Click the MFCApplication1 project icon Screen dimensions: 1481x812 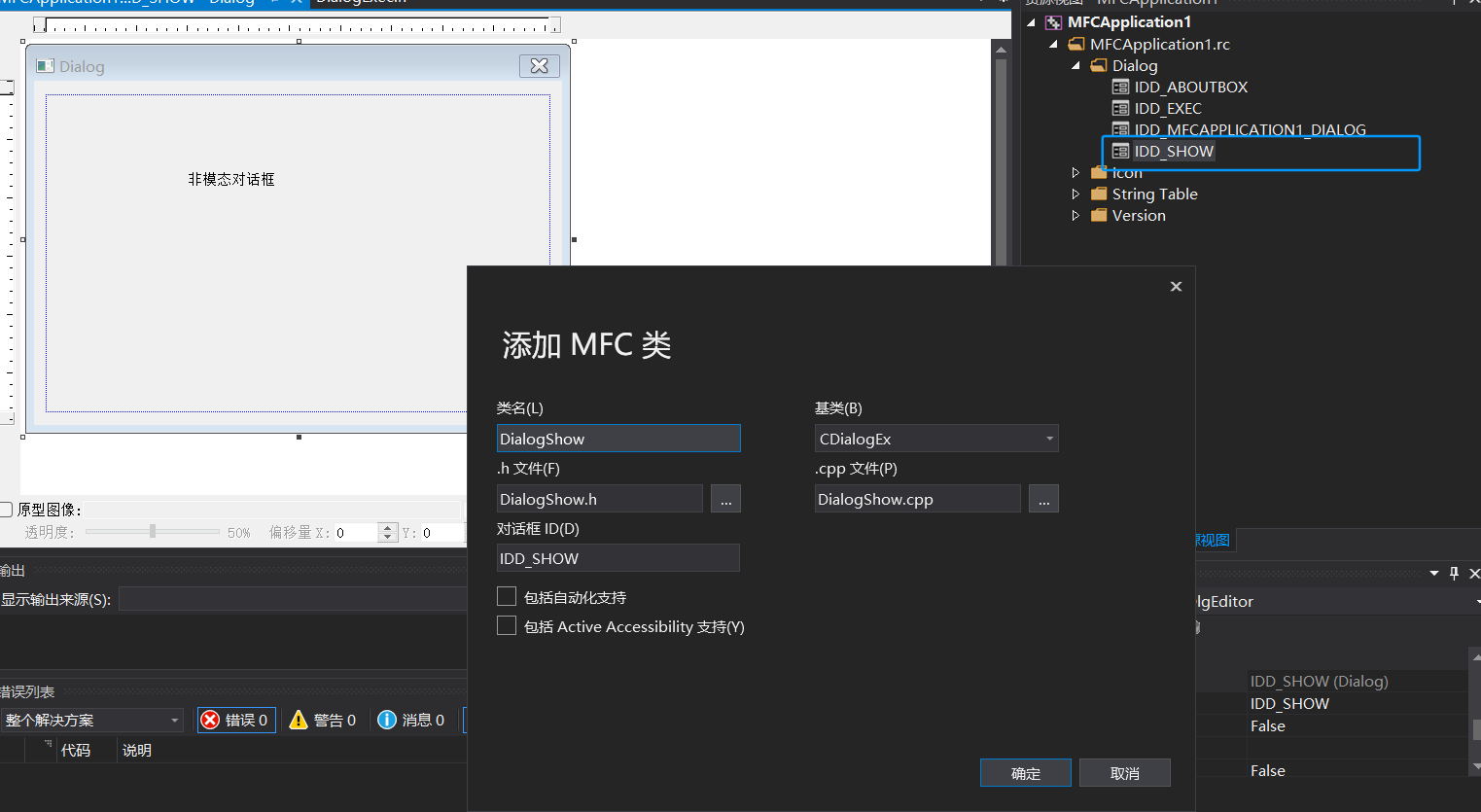click(1053, 22)
